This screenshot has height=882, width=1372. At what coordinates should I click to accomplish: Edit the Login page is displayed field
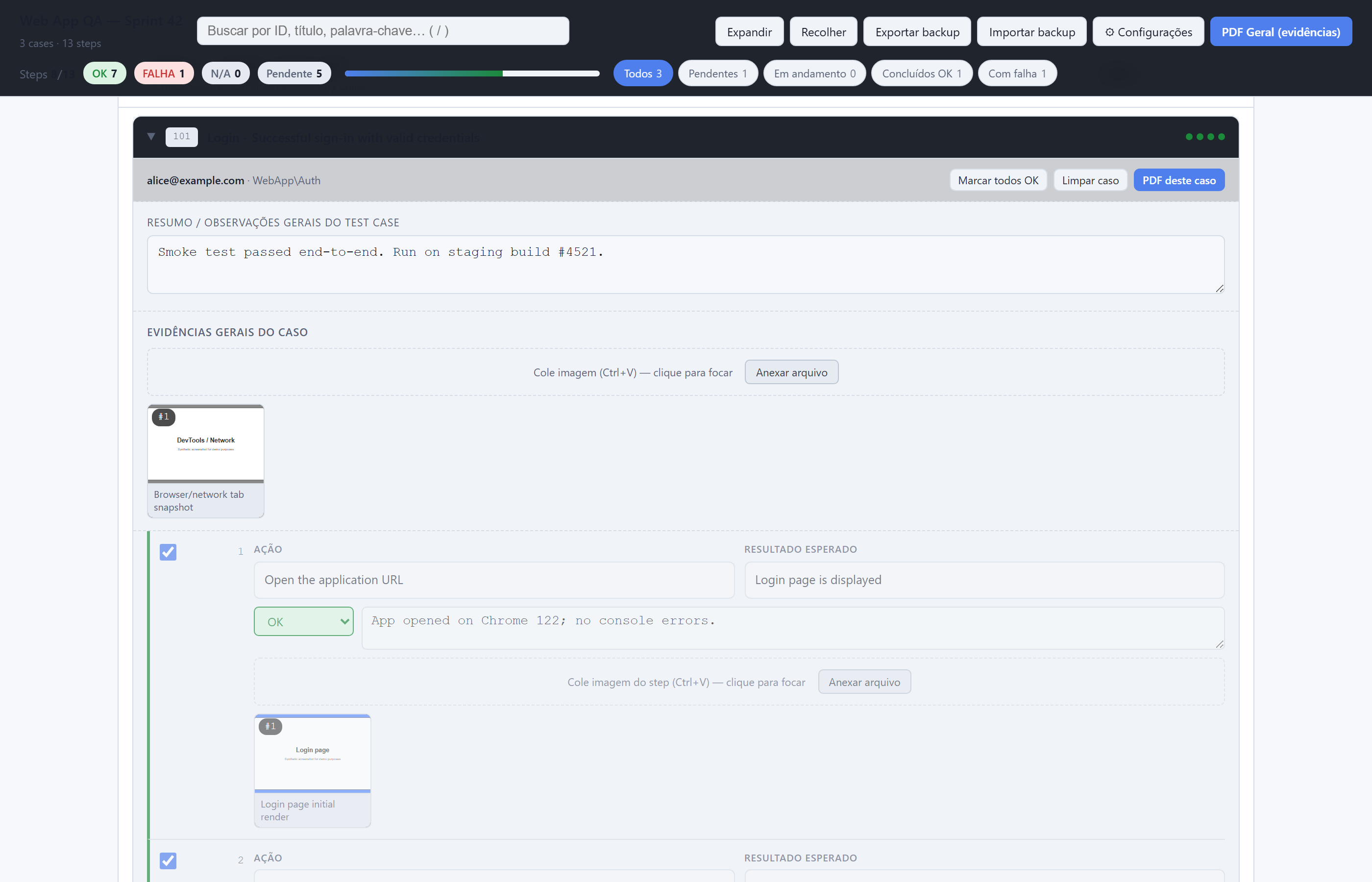pyautogui.click(x=984, y=580)
